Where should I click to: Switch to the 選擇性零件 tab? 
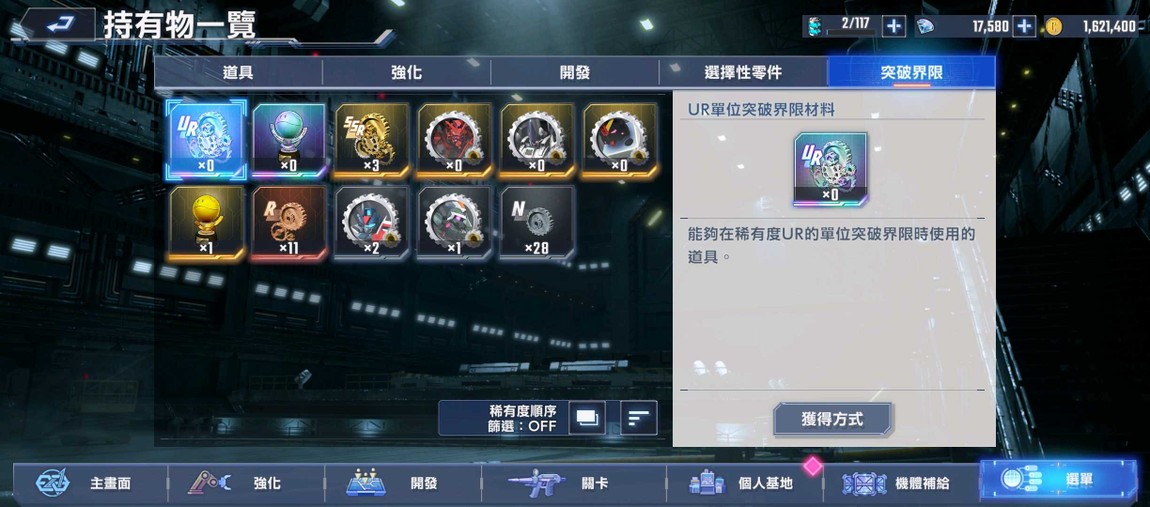[x=743, y=73]
